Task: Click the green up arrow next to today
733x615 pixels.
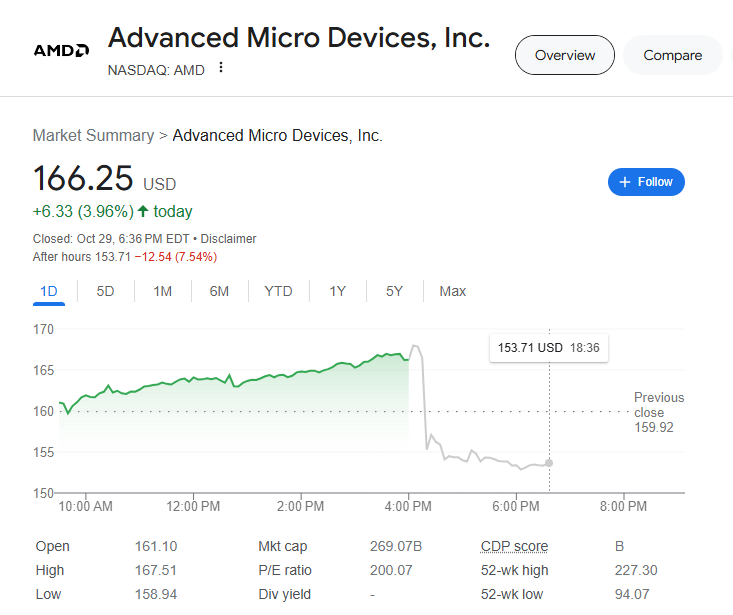Action: [x=143, y=211]
